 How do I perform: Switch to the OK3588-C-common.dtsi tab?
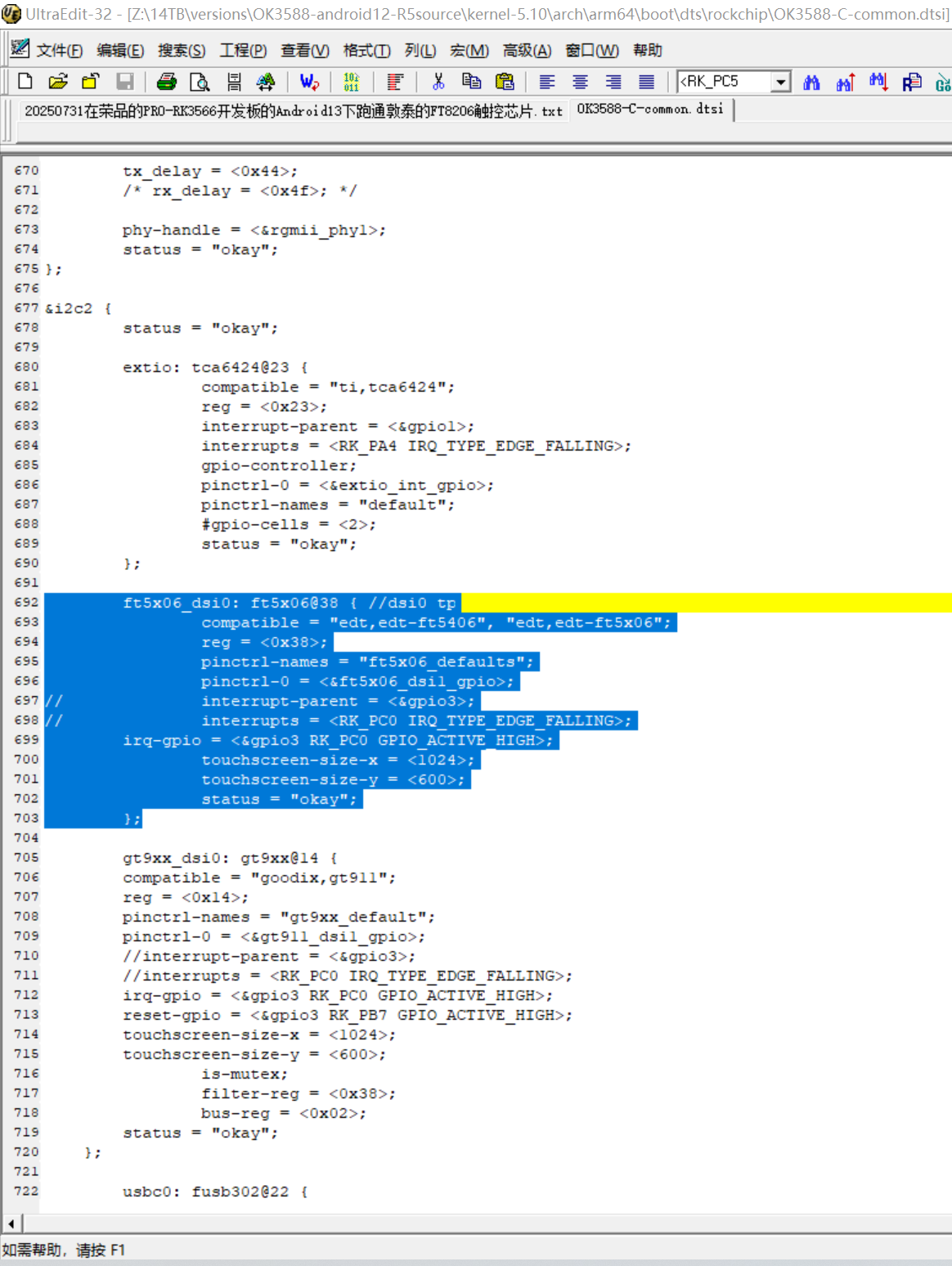click(x=650, y=109)
